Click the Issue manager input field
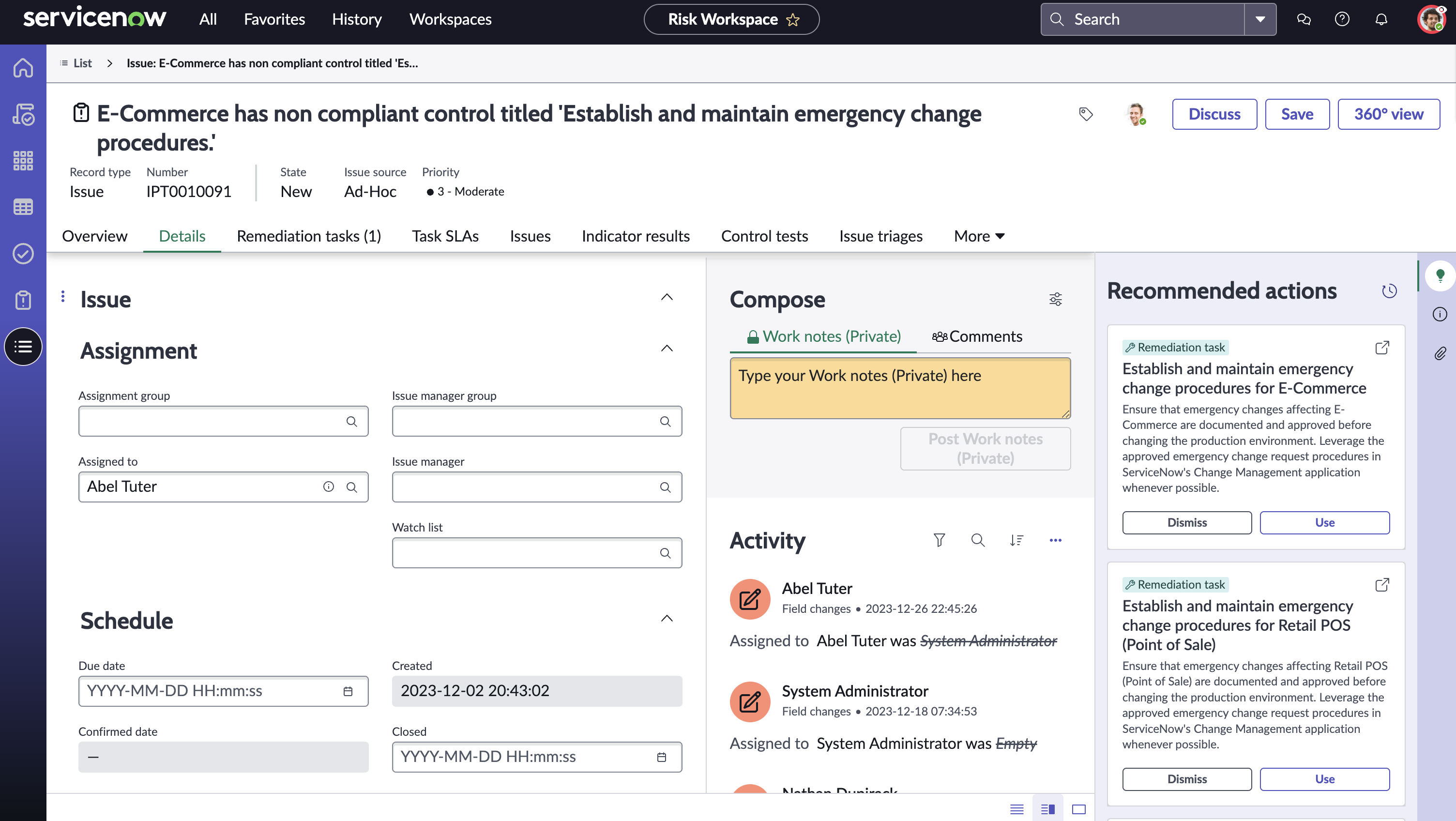Image resolution: width=1456 pixels, height=821 pixels. tap(537, 487)
